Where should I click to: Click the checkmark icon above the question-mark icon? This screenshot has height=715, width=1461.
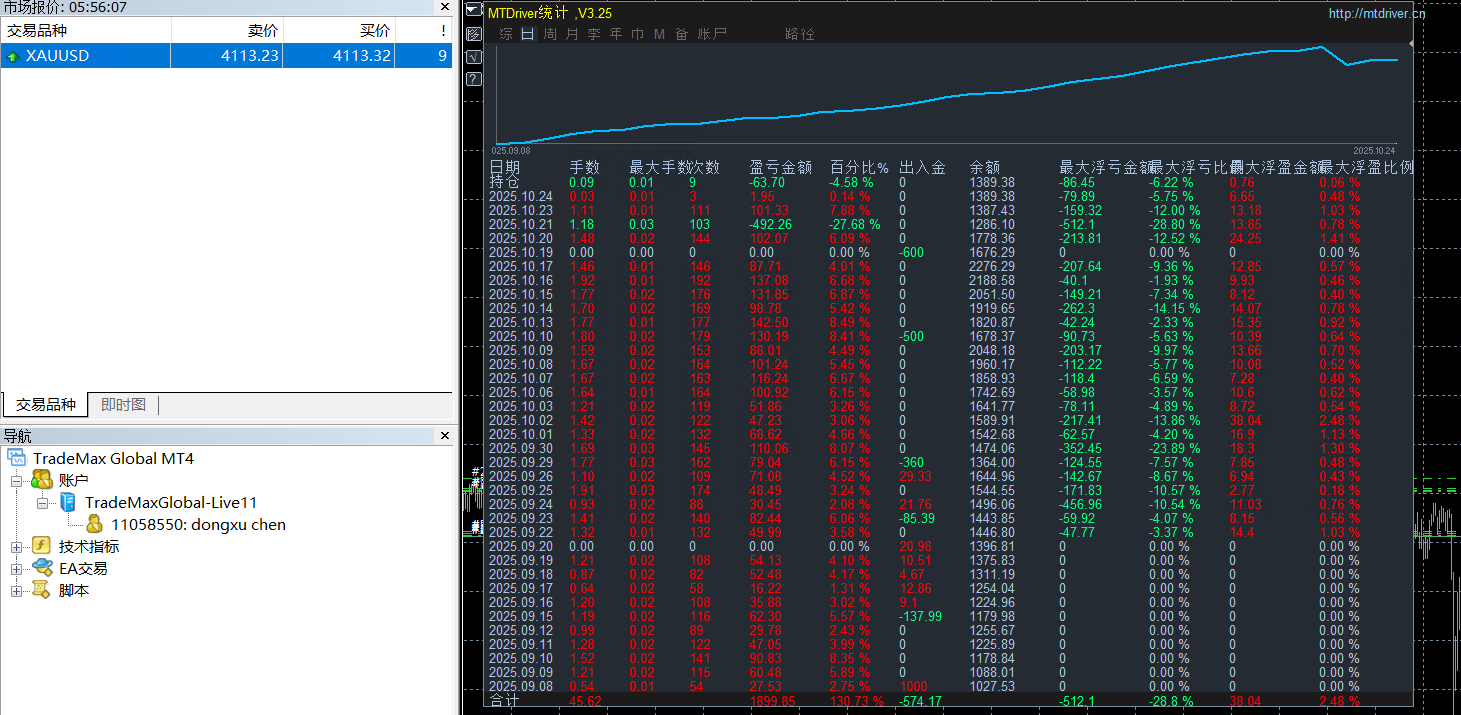tap(474, 57)
